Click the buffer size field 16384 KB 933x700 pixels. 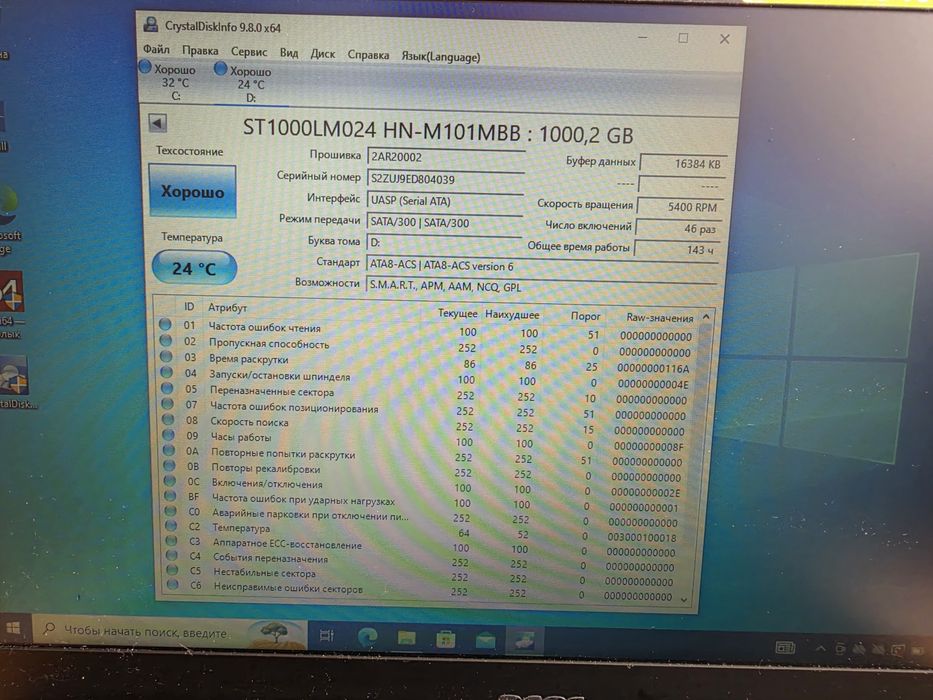[682, 164]
